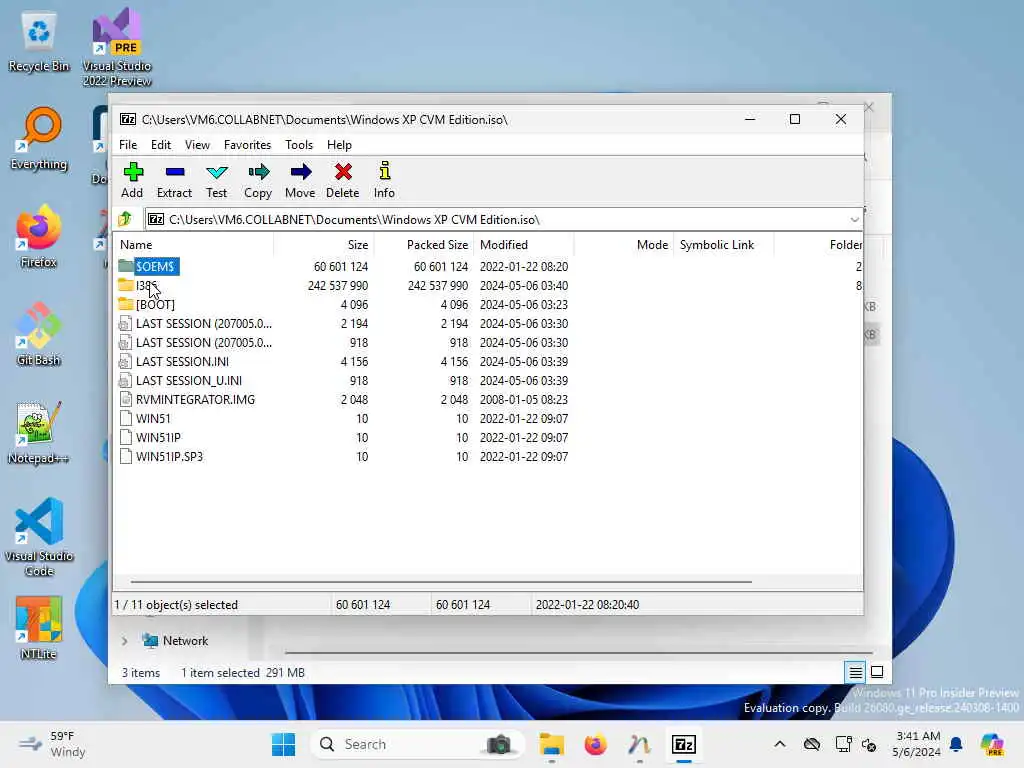This screenshot has width=1024, height=768.
Task: Click the Add toolbar icon in 7-Zip
Action: [x=133, y=180]
